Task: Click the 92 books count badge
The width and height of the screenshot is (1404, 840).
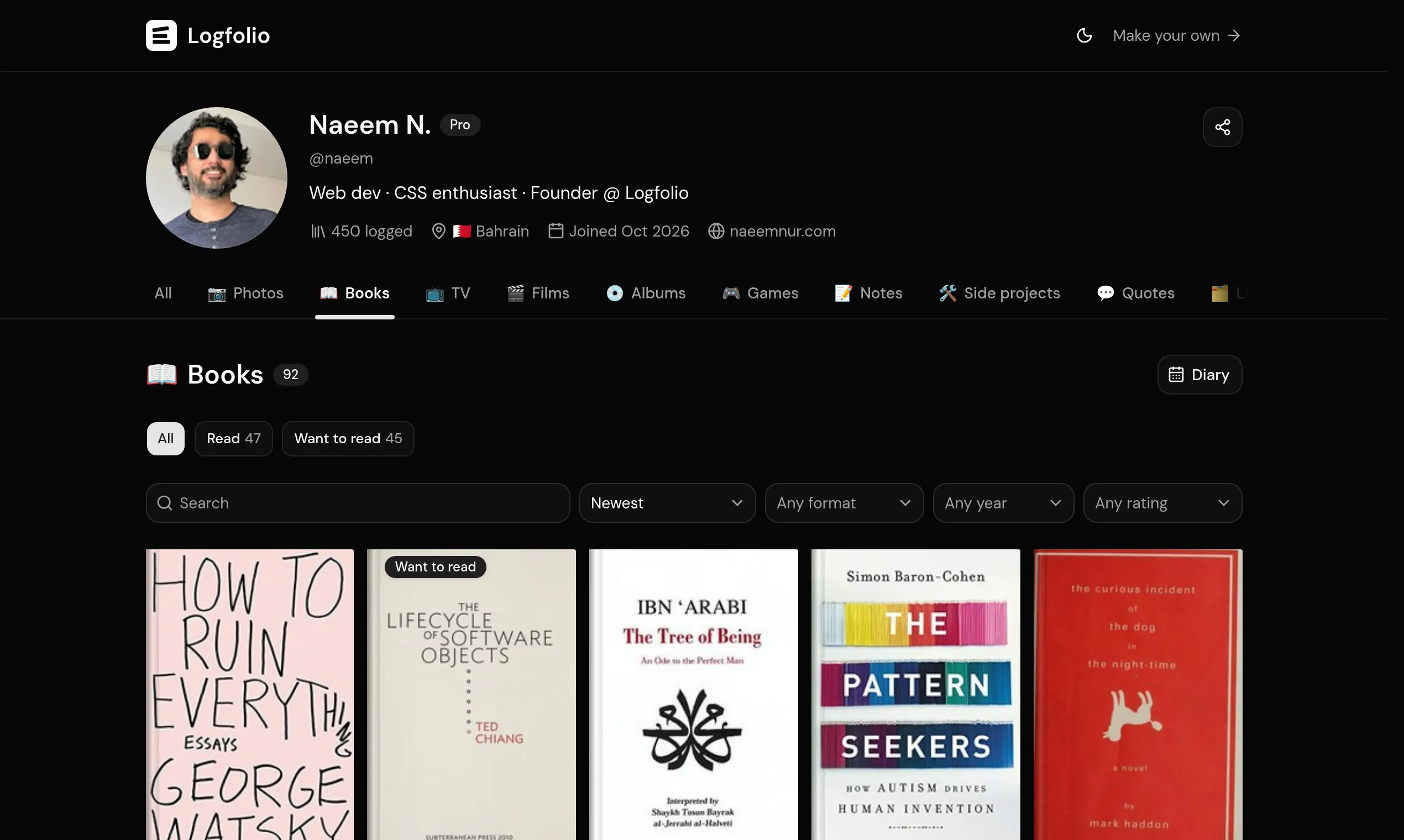Action: [290, 375]
